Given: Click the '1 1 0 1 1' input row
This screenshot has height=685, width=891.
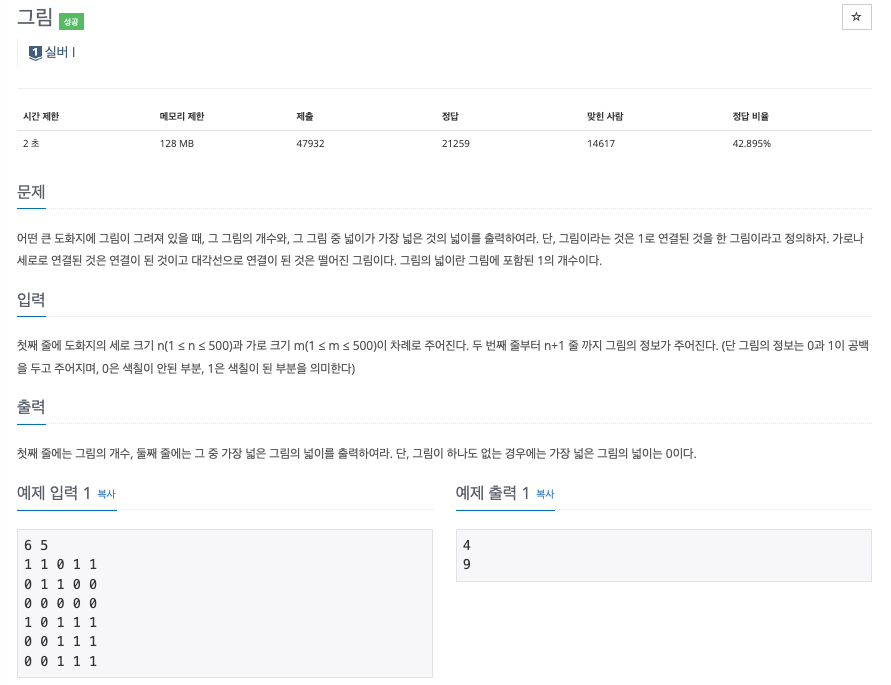Looking at the screenshot, I should tap(61, 564).
